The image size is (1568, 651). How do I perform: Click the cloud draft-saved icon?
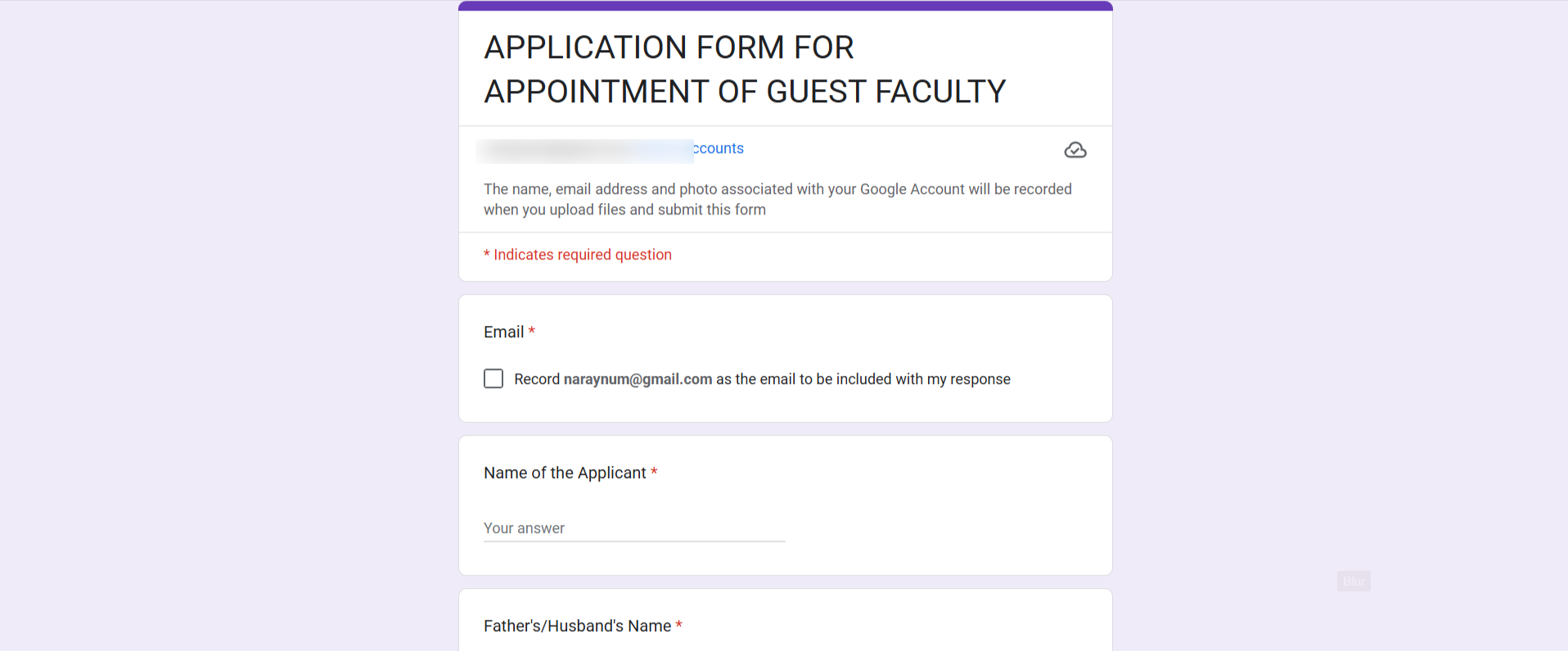point(1075,150)
